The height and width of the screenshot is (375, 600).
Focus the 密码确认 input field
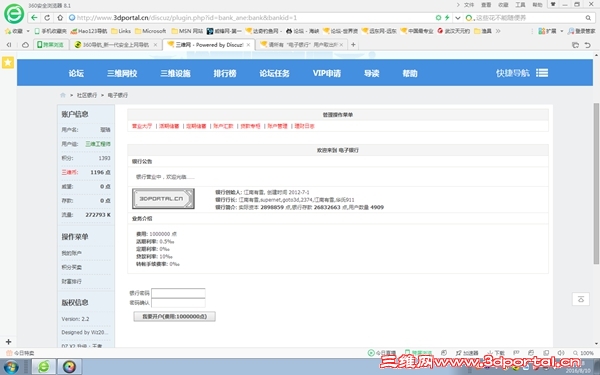coord(178,303)
